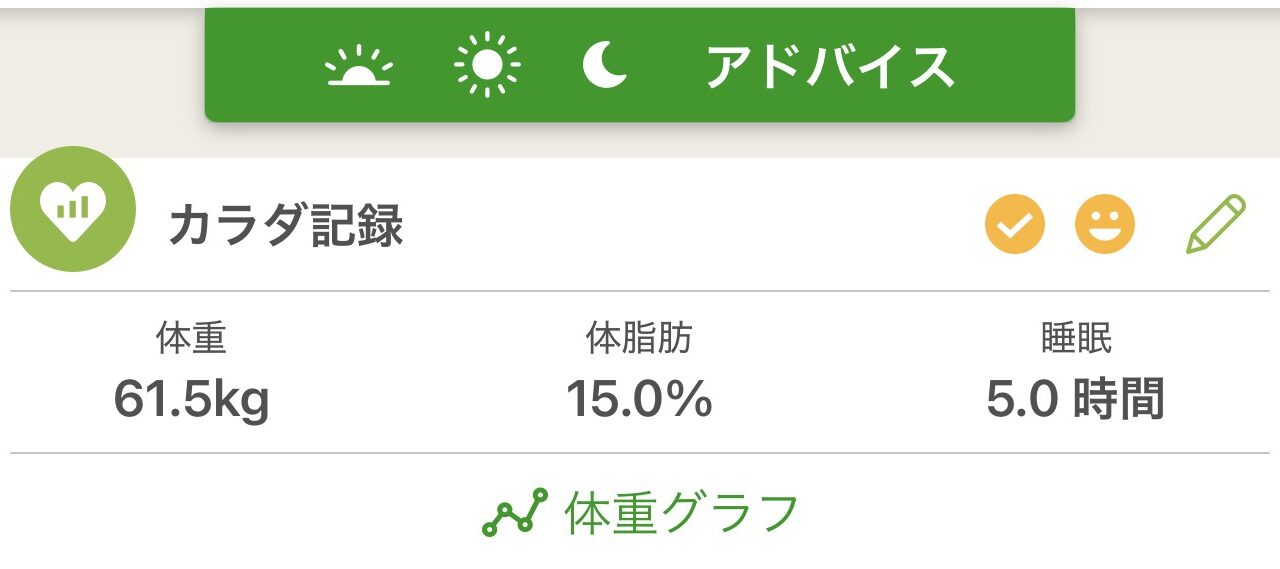Screen dimensions: 1280x569
Task: Select the 61.5kg weight value
Action: point(191,400)
